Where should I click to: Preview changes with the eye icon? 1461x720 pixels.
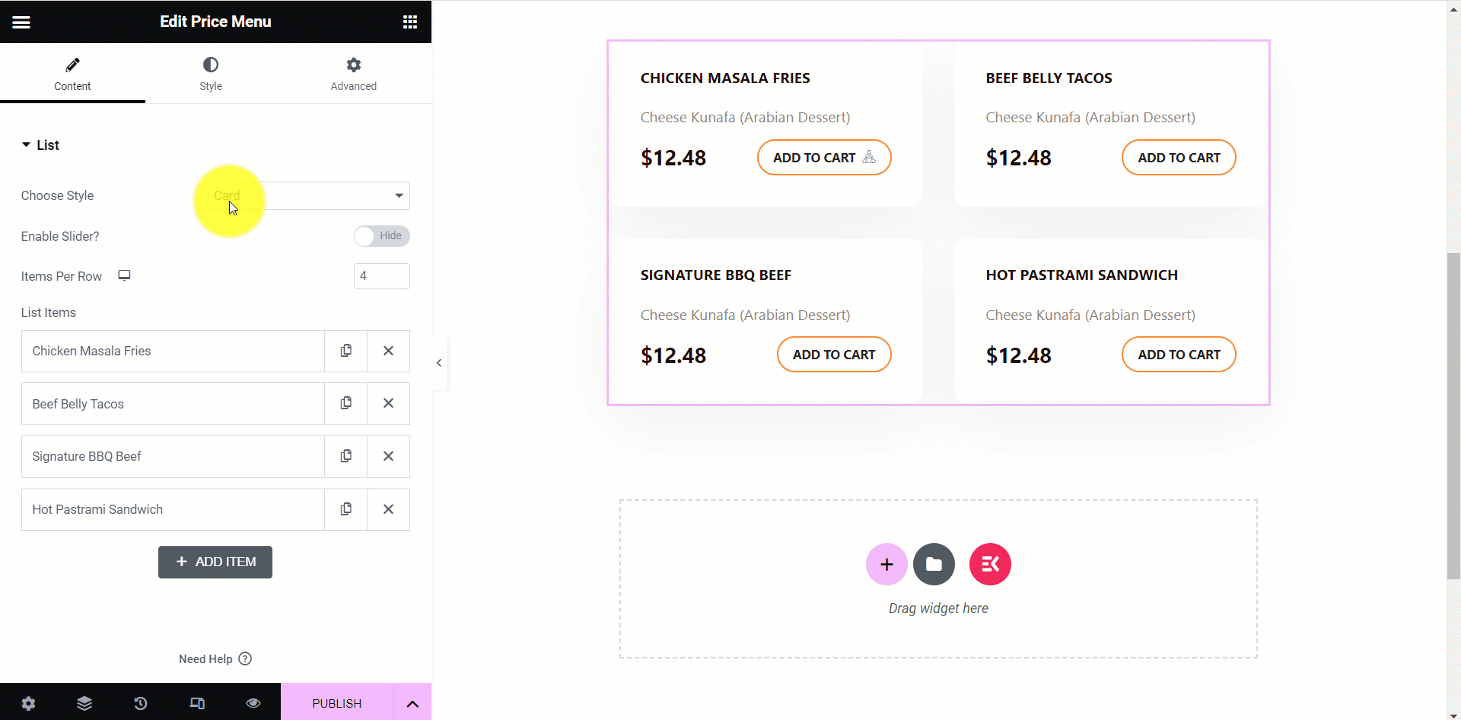(x=253, y=703)
